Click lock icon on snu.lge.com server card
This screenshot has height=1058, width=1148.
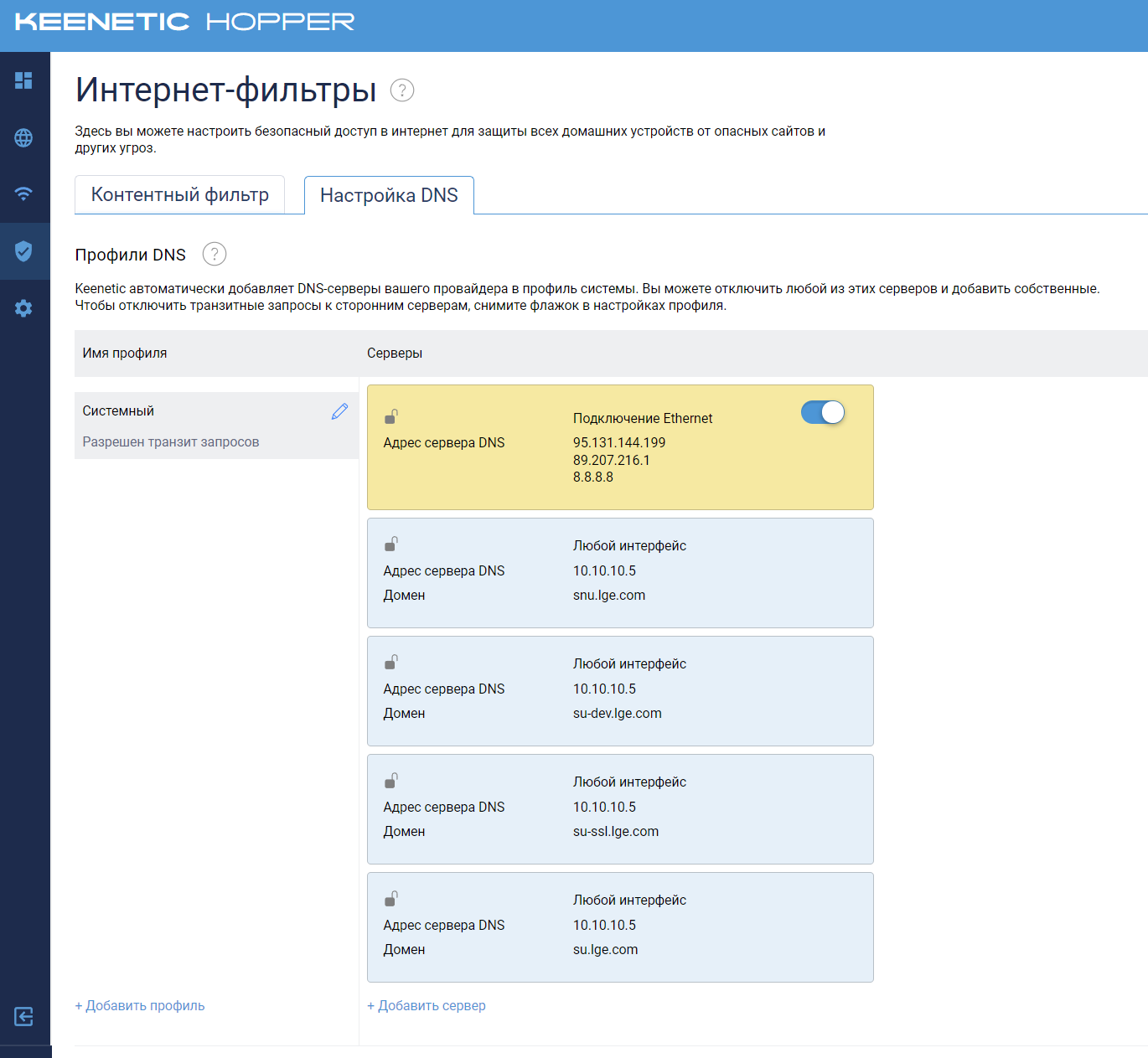390,544
